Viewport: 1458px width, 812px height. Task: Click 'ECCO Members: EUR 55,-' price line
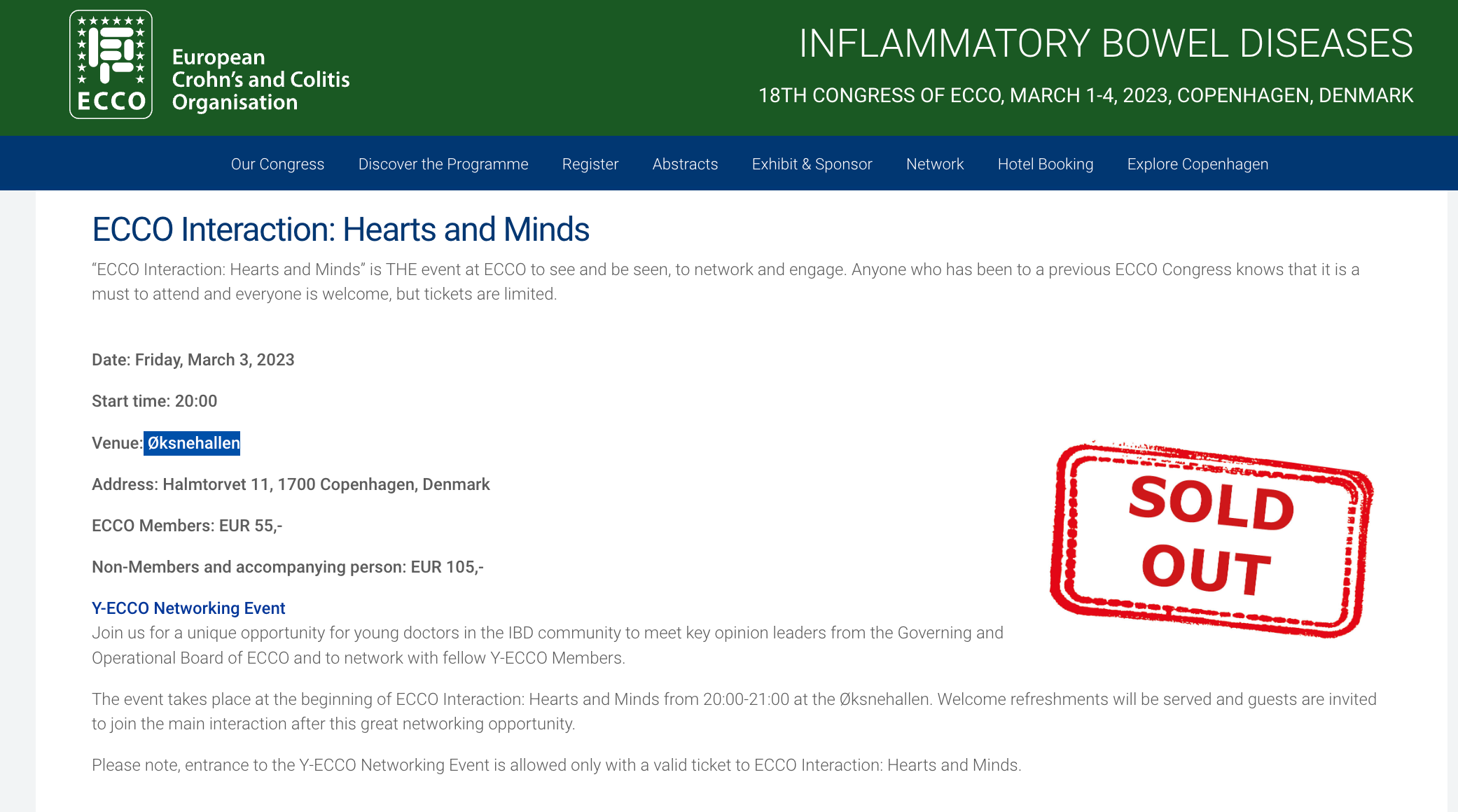187,526
